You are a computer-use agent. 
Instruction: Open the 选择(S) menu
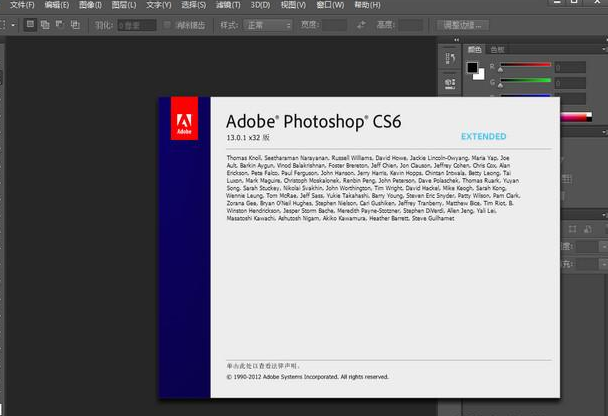[x=193, y=5]
